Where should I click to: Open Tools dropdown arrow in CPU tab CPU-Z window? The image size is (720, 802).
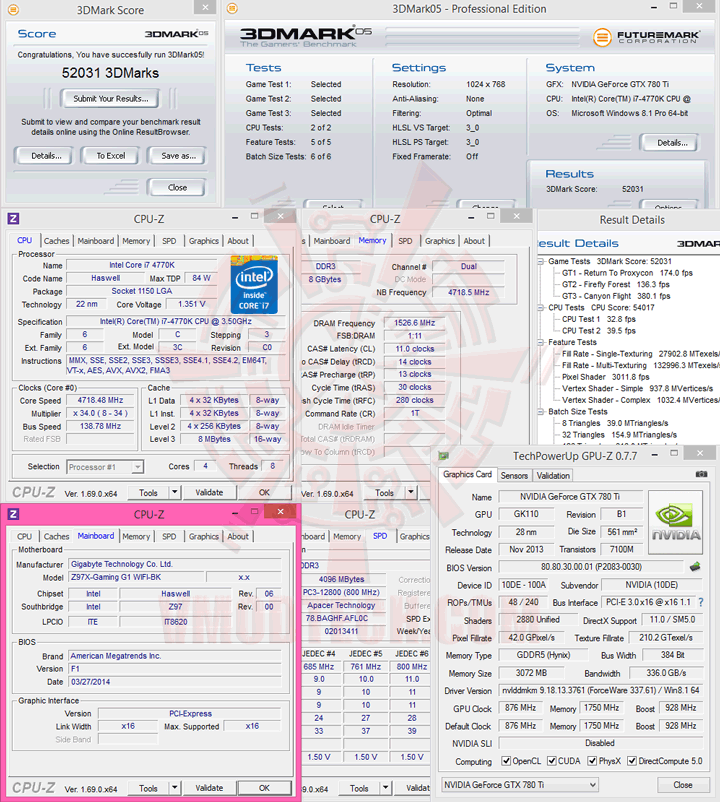[x=175, y=493]
